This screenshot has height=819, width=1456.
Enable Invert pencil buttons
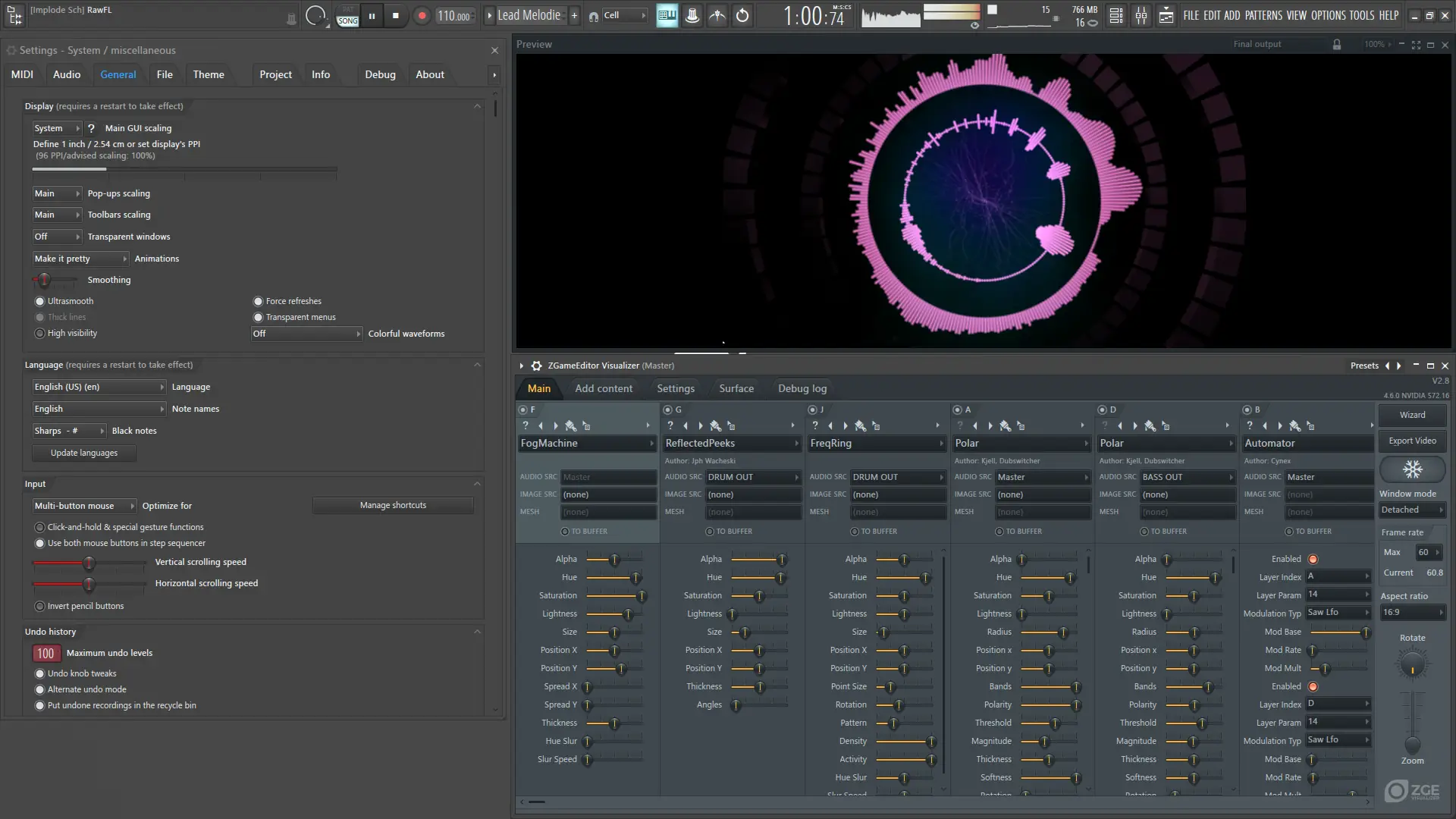click(40, 606)
